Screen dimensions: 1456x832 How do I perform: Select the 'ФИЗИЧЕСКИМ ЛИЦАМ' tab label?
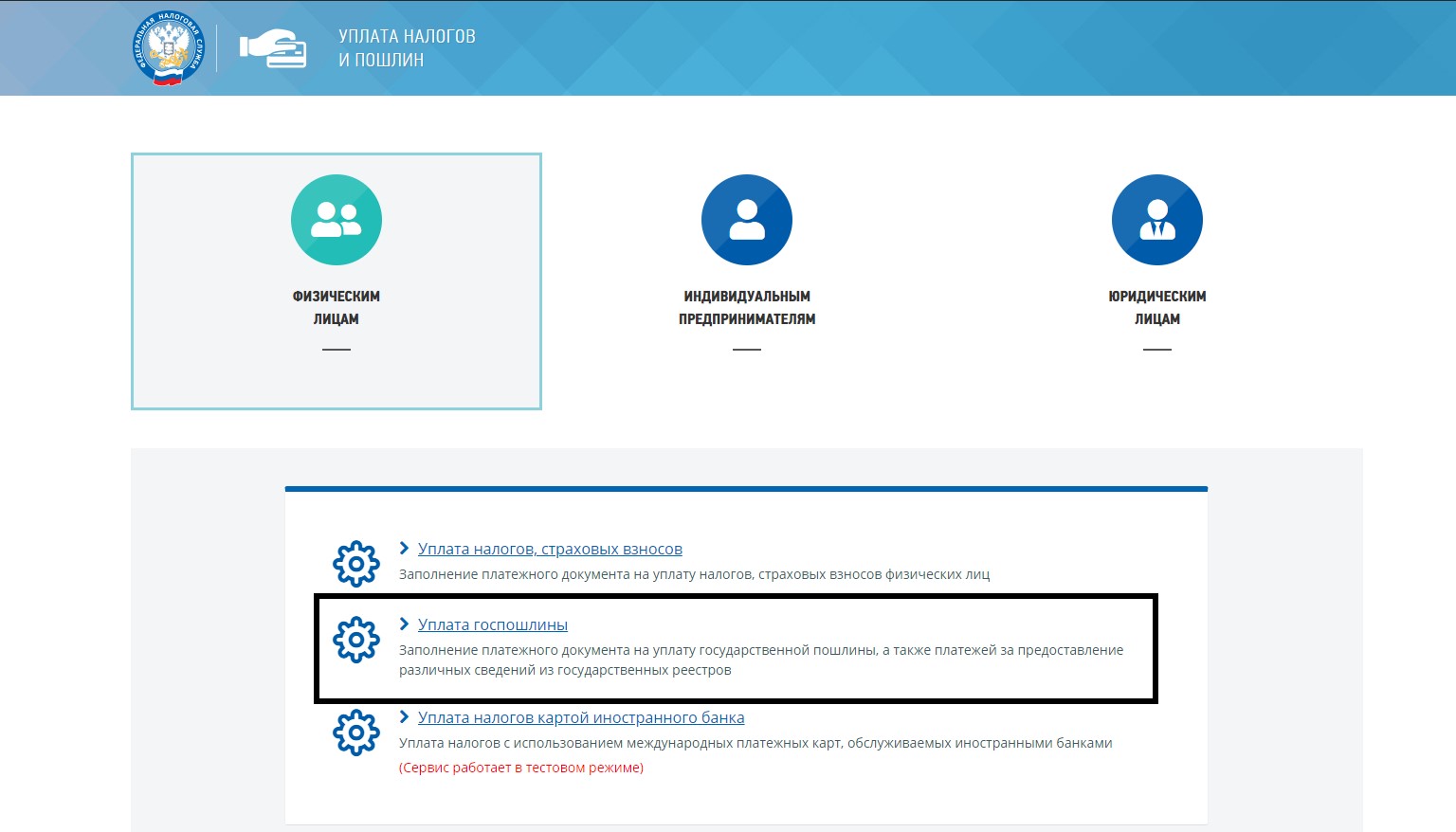pyautogui.click(x=337, y=308)
